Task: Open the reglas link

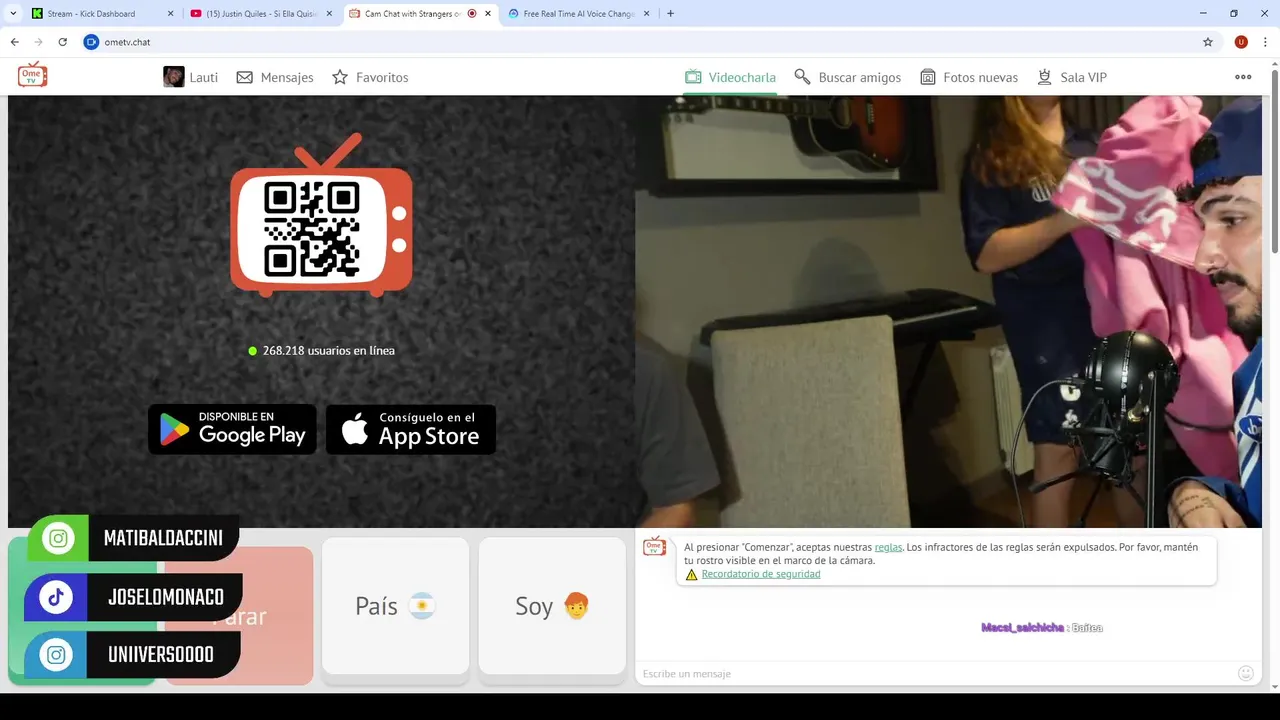Action: click(888, 547)
